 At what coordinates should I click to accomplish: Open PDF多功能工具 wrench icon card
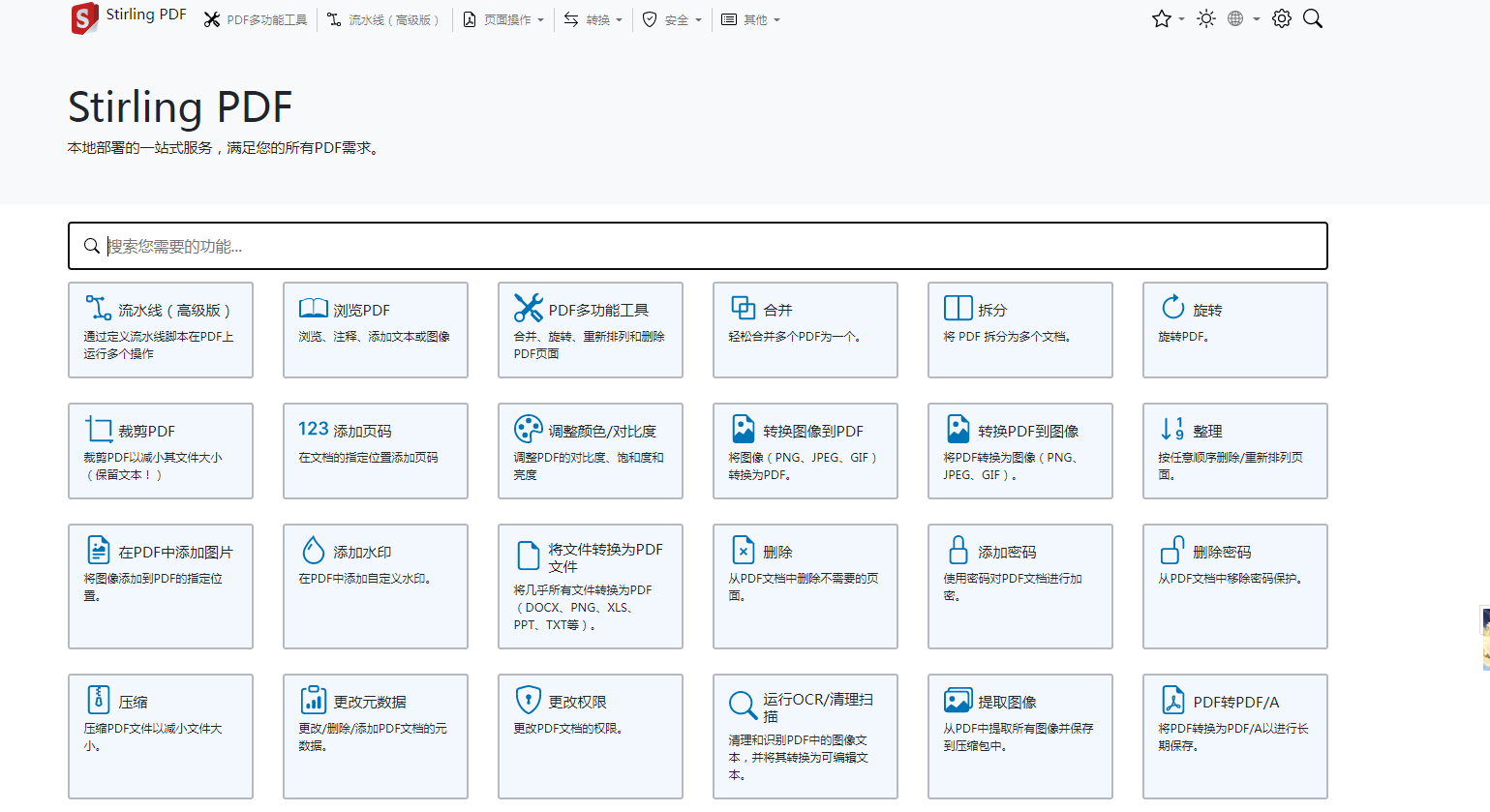click(528, 308)
